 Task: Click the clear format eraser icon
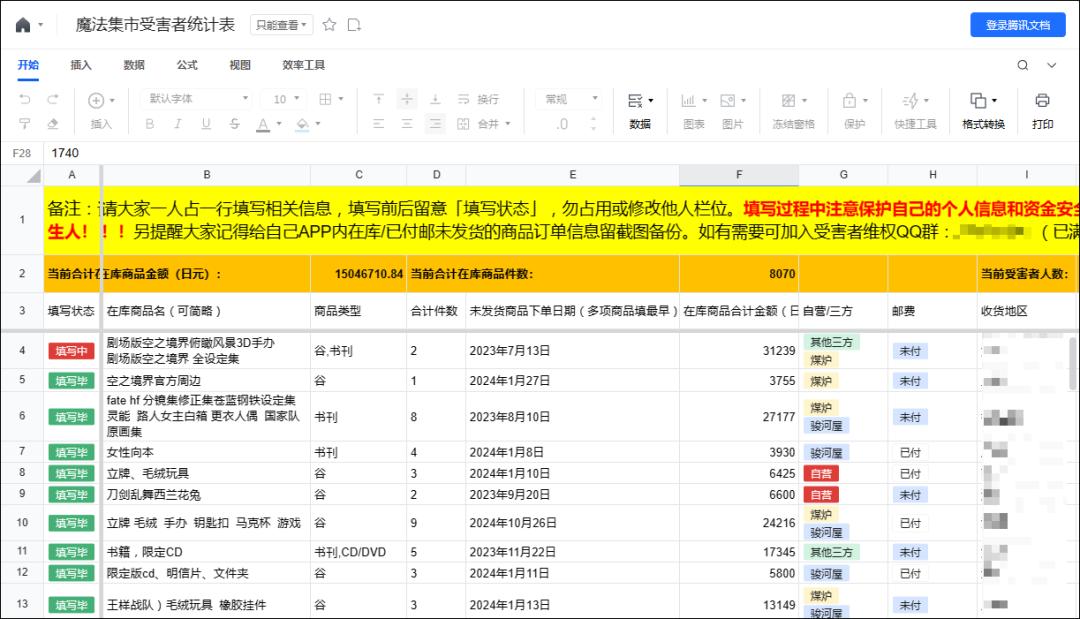[53, 124]
